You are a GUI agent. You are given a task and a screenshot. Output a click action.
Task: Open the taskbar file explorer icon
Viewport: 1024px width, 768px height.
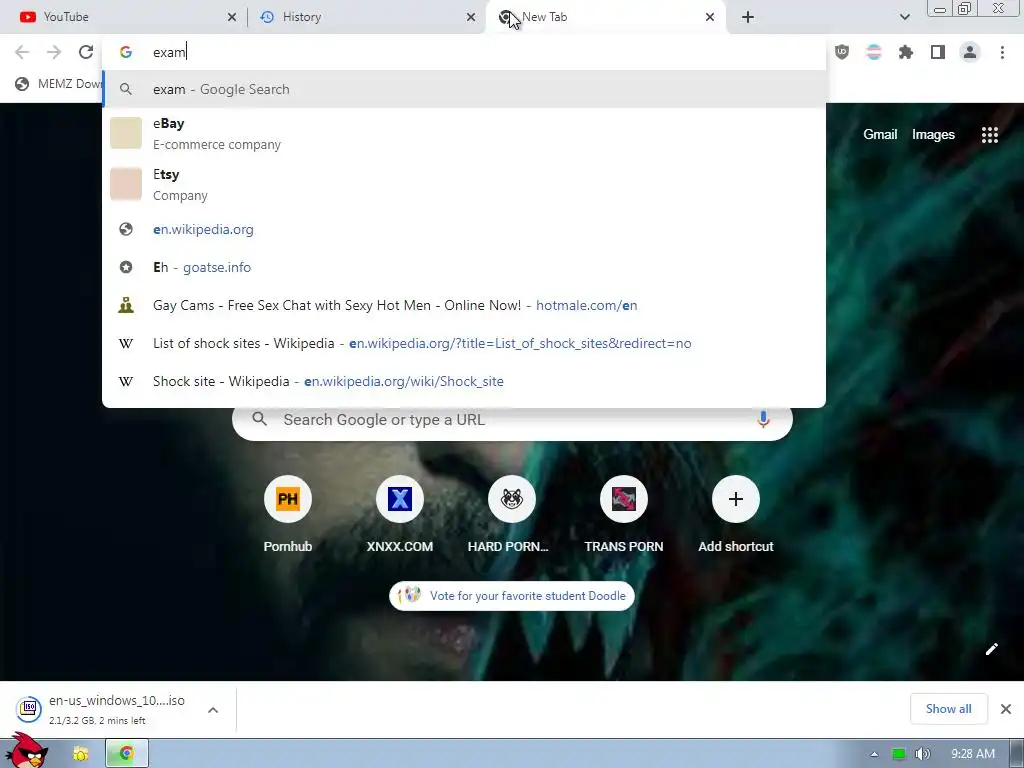point(80,754)
